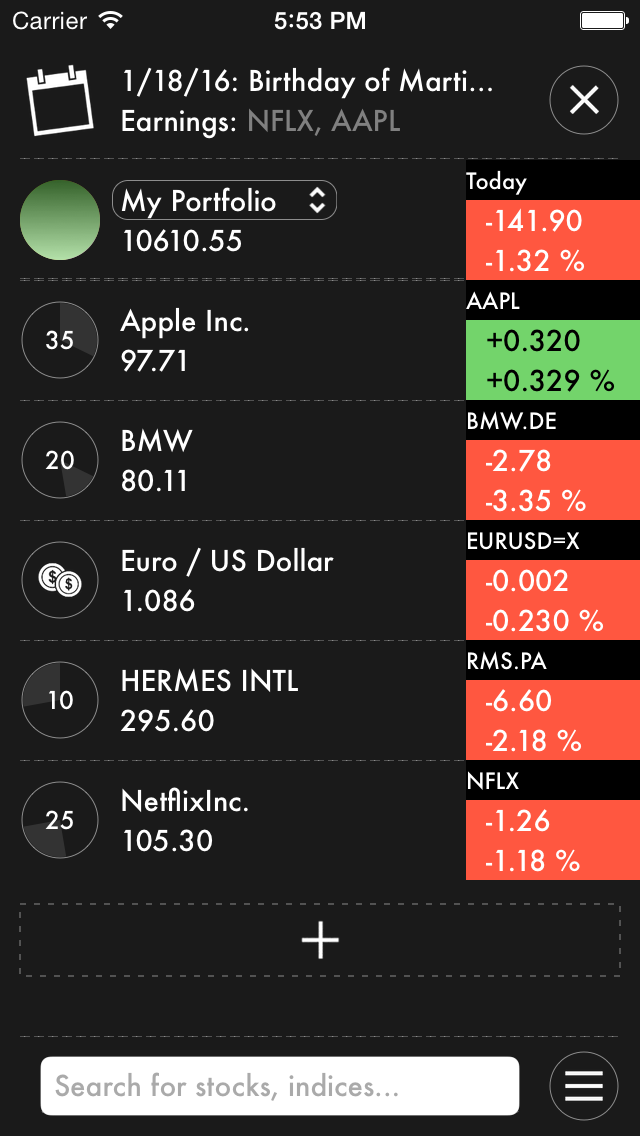Add a new stock with plus button
This screenshot has height=1136, width=640.
(x=320, y=940)
